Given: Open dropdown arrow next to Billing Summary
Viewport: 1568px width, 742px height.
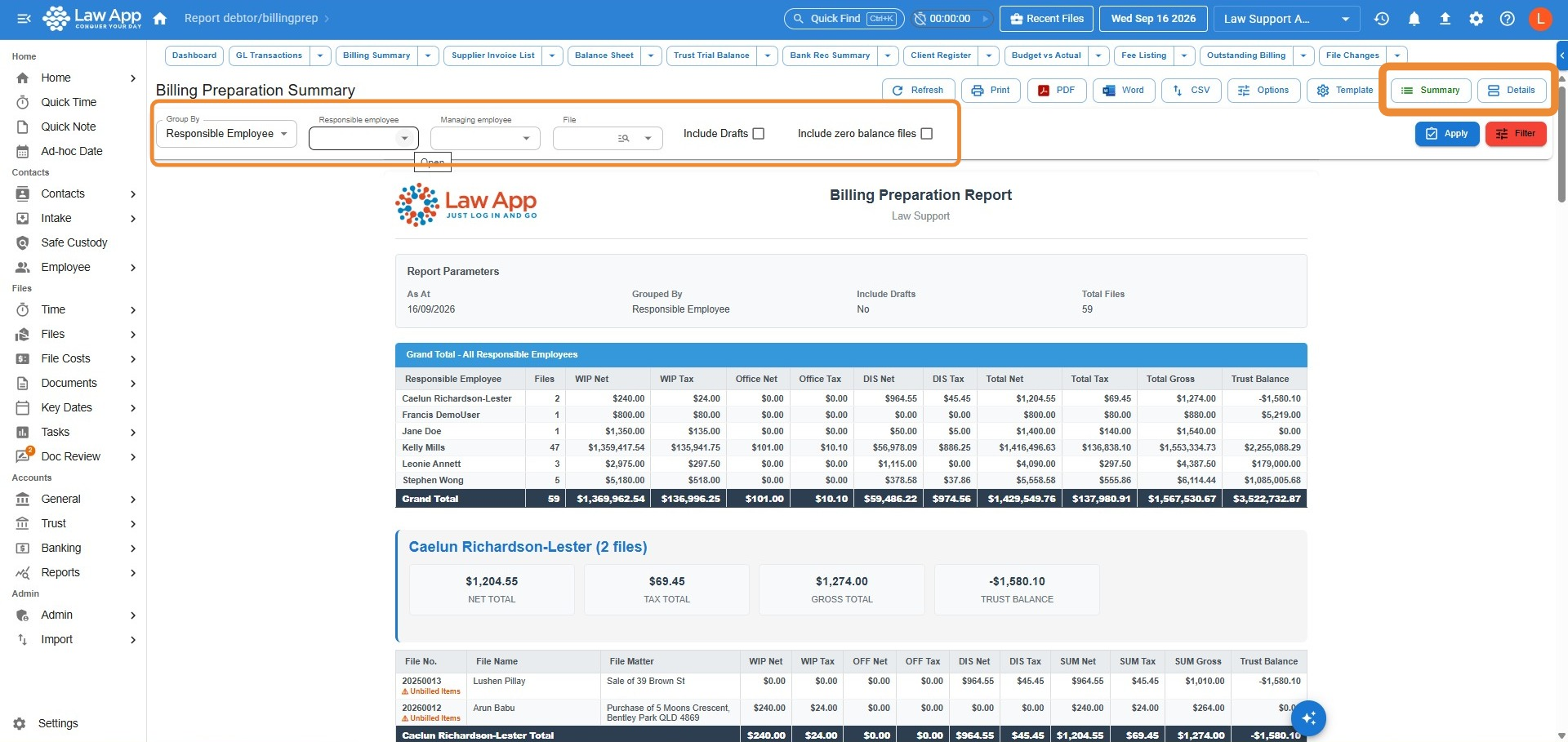Looking at the screenshot, I should 428,56.
